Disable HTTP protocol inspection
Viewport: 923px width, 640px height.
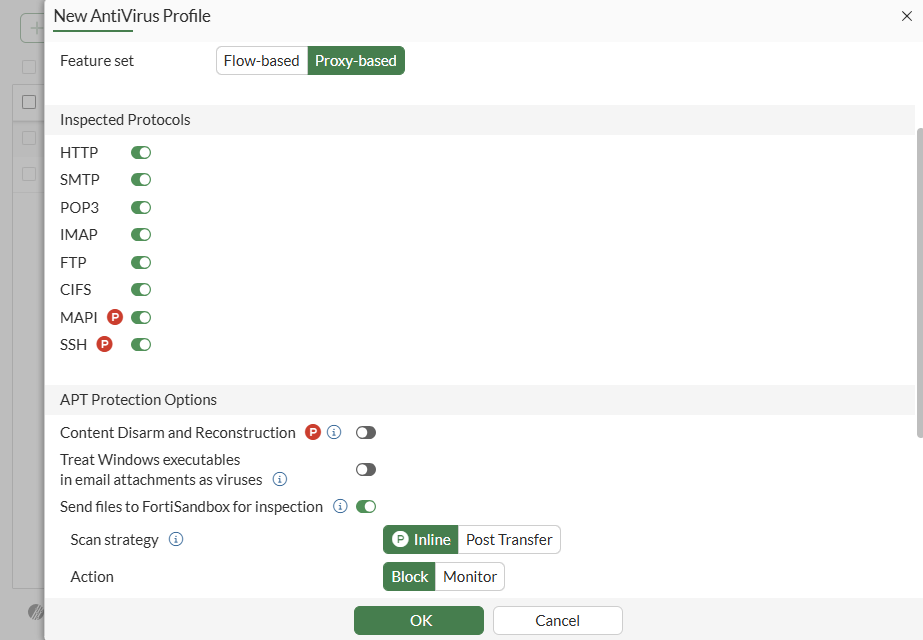point(141,153)
